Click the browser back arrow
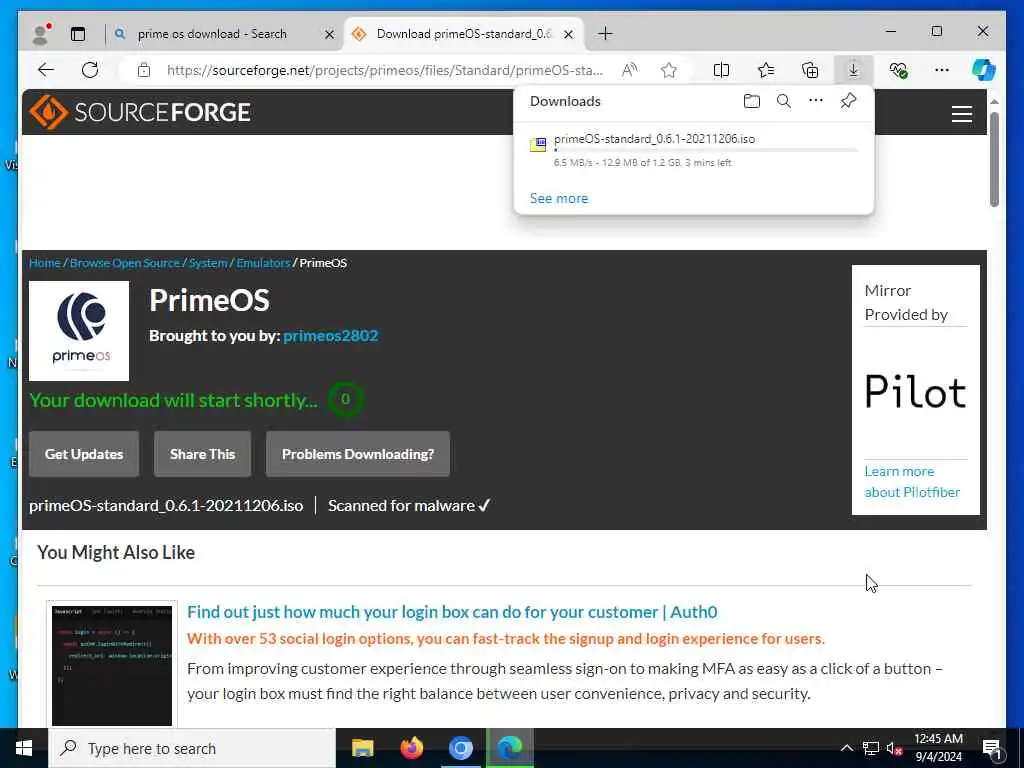Screen dimensions: 1024x768 pos(46,70)
